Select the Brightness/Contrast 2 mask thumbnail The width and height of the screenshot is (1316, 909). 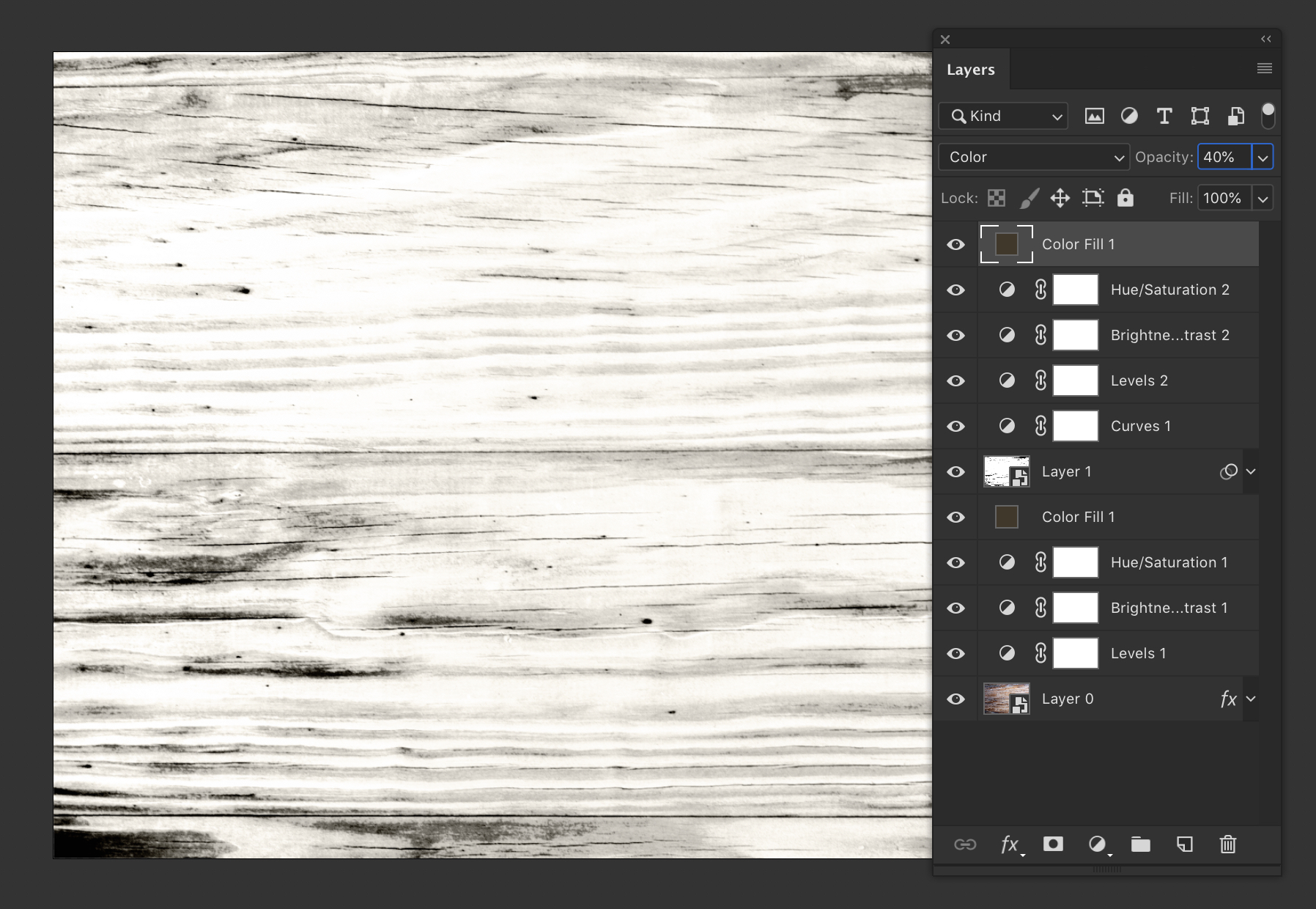tap(1076, 335)
